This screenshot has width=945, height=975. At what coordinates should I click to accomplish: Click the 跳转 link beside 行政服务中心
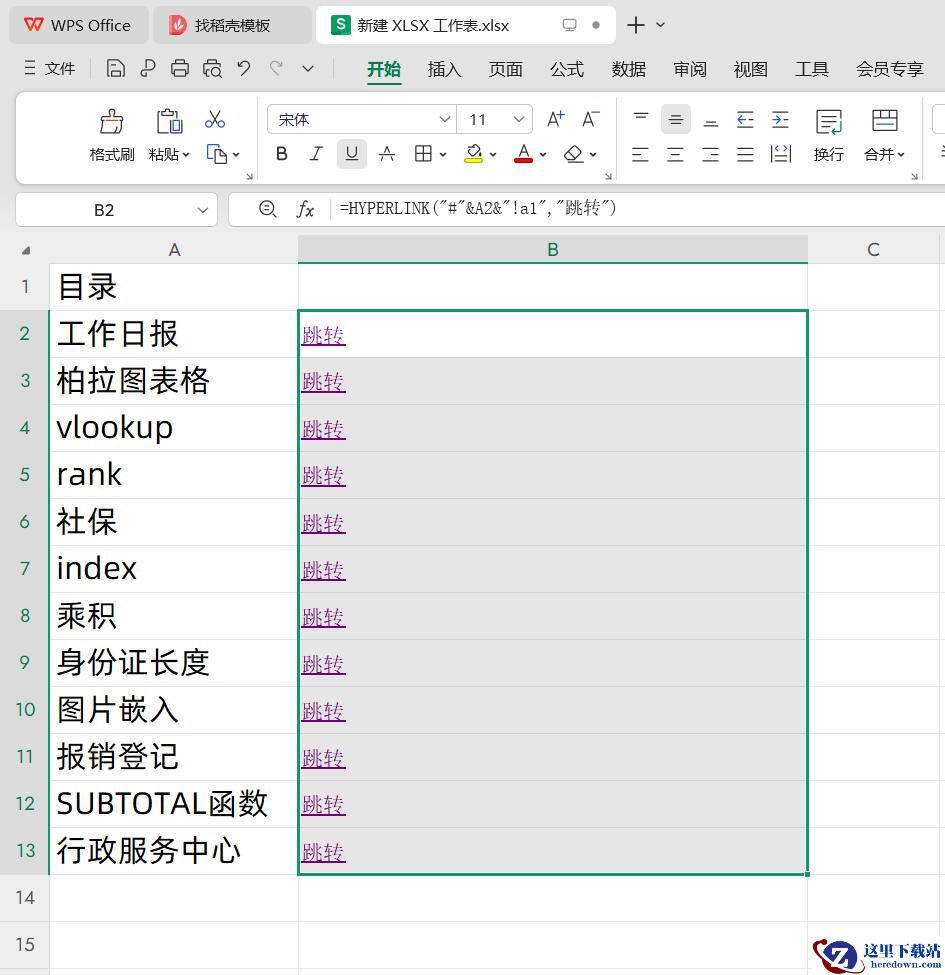[x=323, y=852]
